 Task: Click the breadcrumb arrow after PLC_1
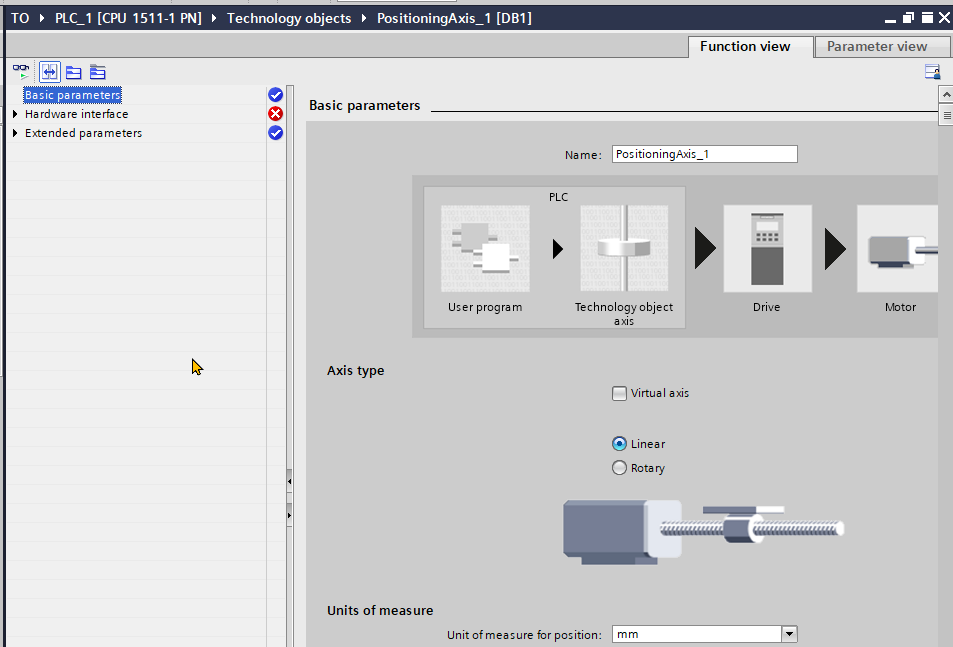[214, 18]
